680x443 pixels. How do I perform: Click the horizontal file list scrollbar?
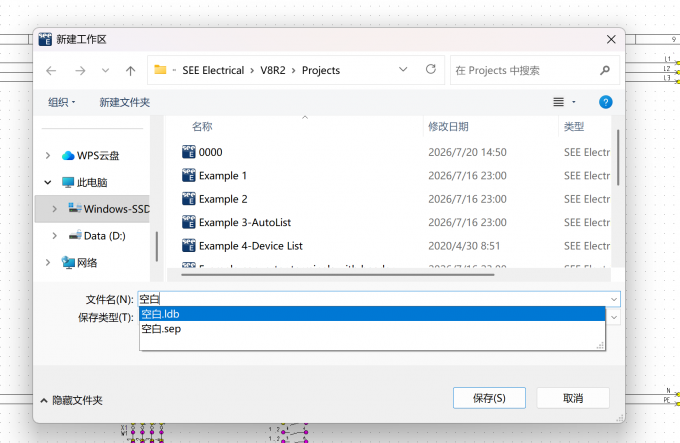pyautogui.click(x=337, y=274)
